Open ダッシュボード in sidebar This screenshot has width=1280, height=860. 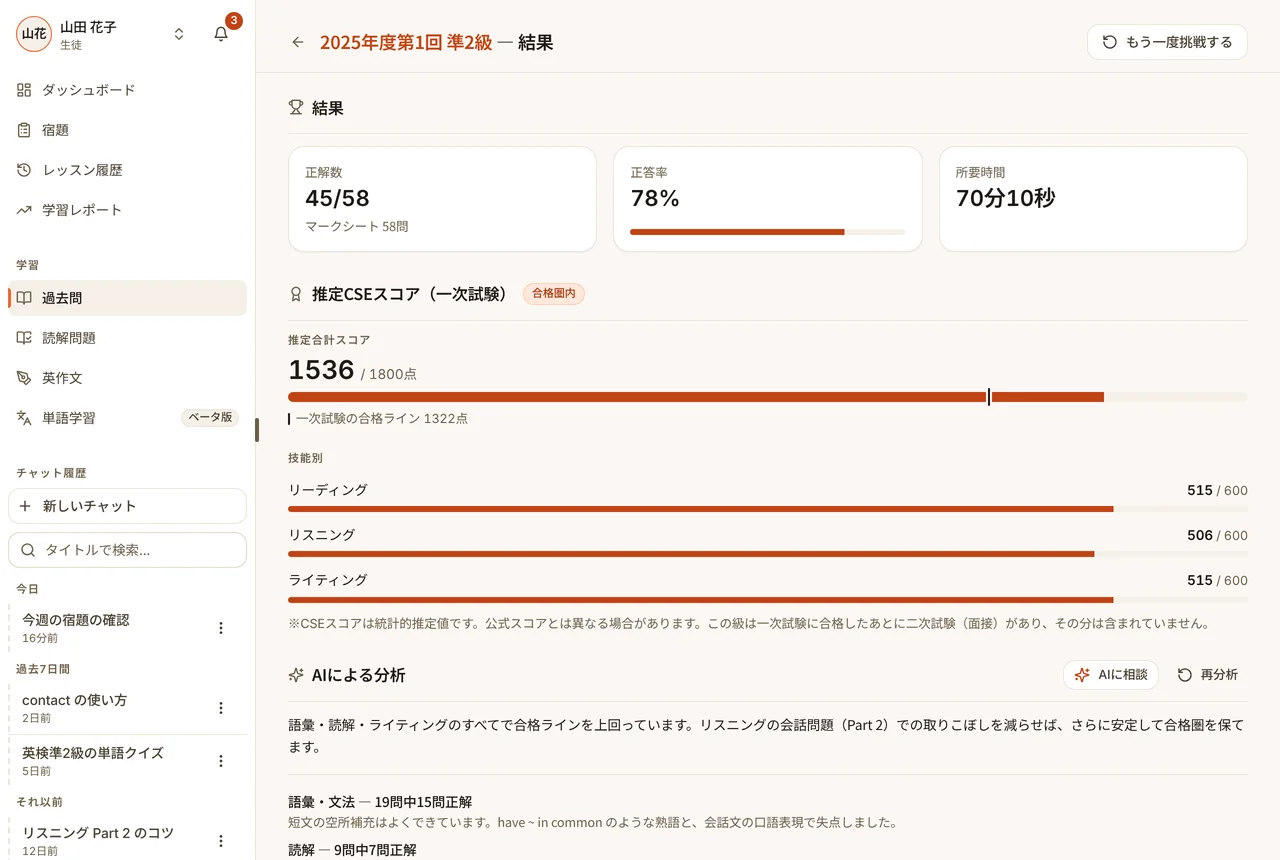pyautogui.click(x=127, y=90)
